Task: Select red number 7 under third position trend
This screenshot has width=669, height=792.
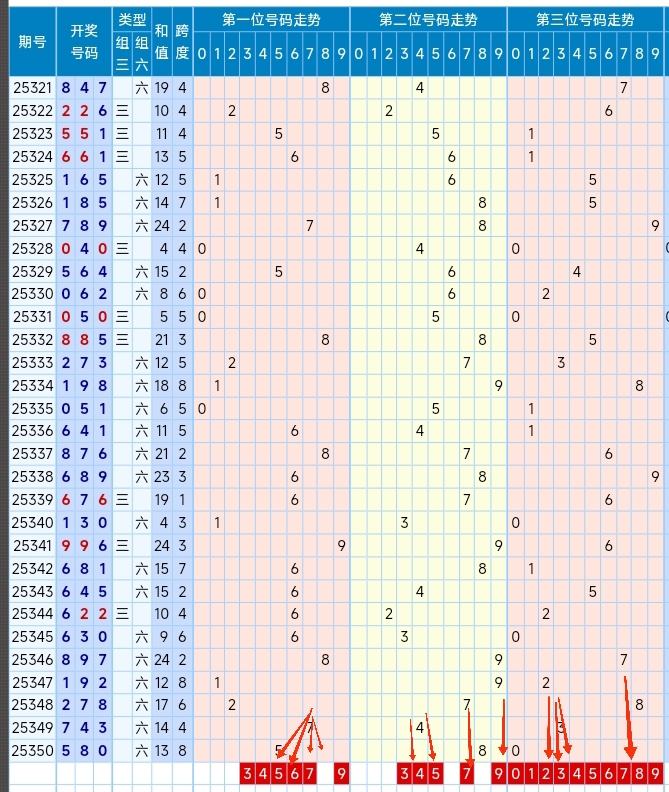Action: coord(624,773)
